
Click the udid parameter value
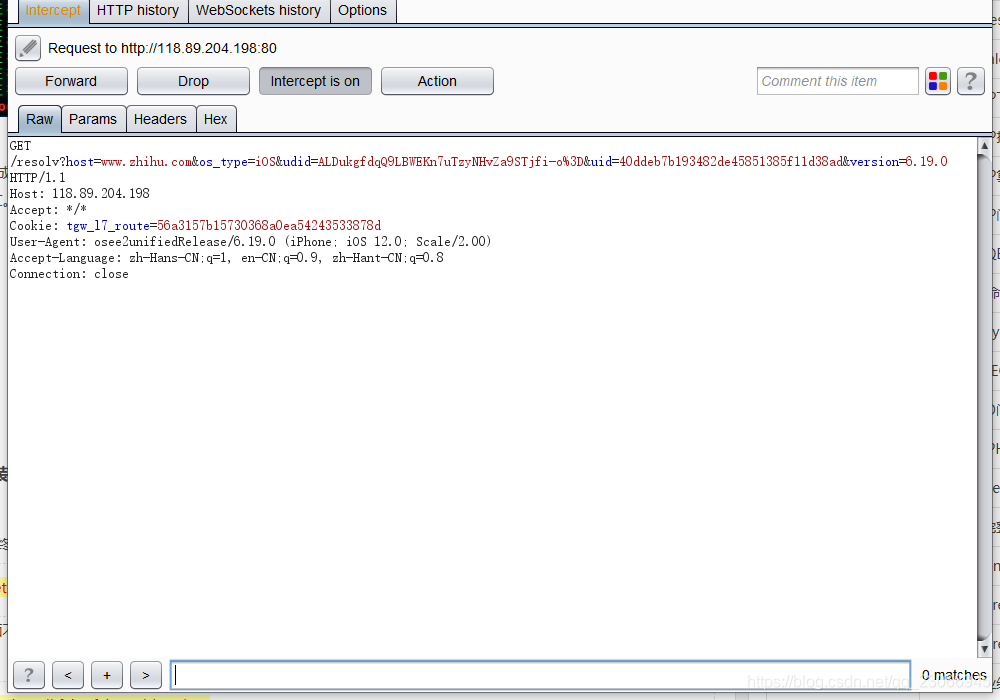pos(450,162)
